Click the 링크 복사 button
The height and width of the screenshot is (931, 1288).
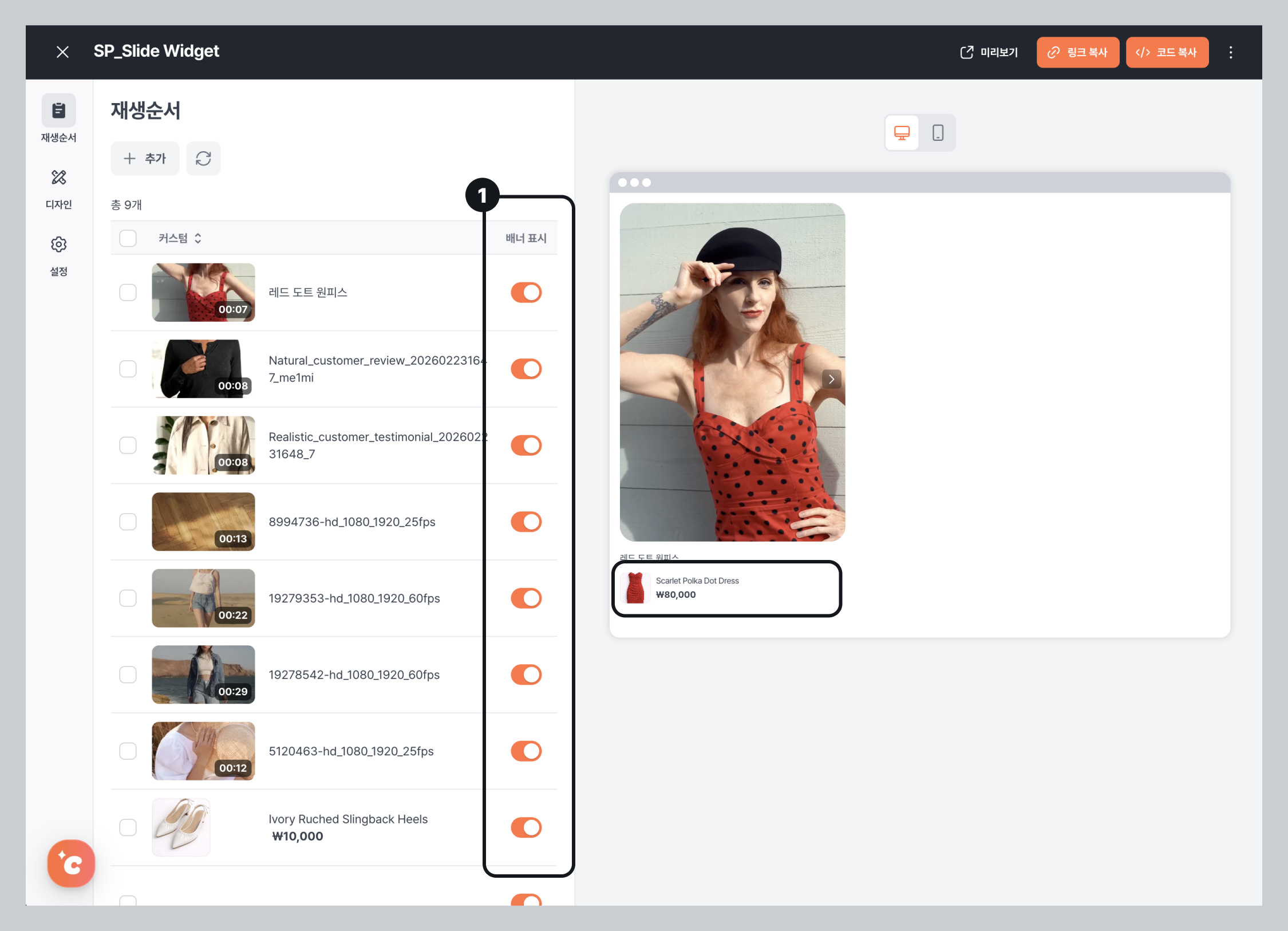pyautogui.click(x=1077, y=53)
